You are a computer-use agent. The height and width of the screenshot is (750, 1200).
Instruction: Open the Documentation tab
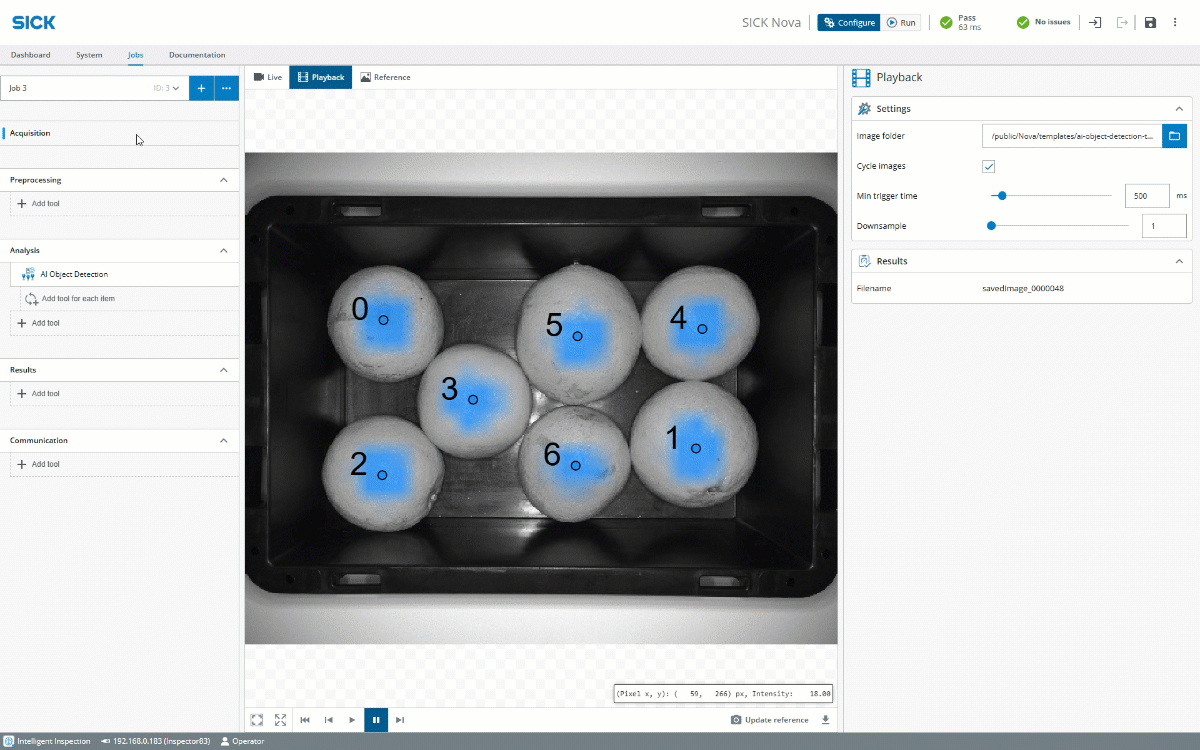coord(197,55)
